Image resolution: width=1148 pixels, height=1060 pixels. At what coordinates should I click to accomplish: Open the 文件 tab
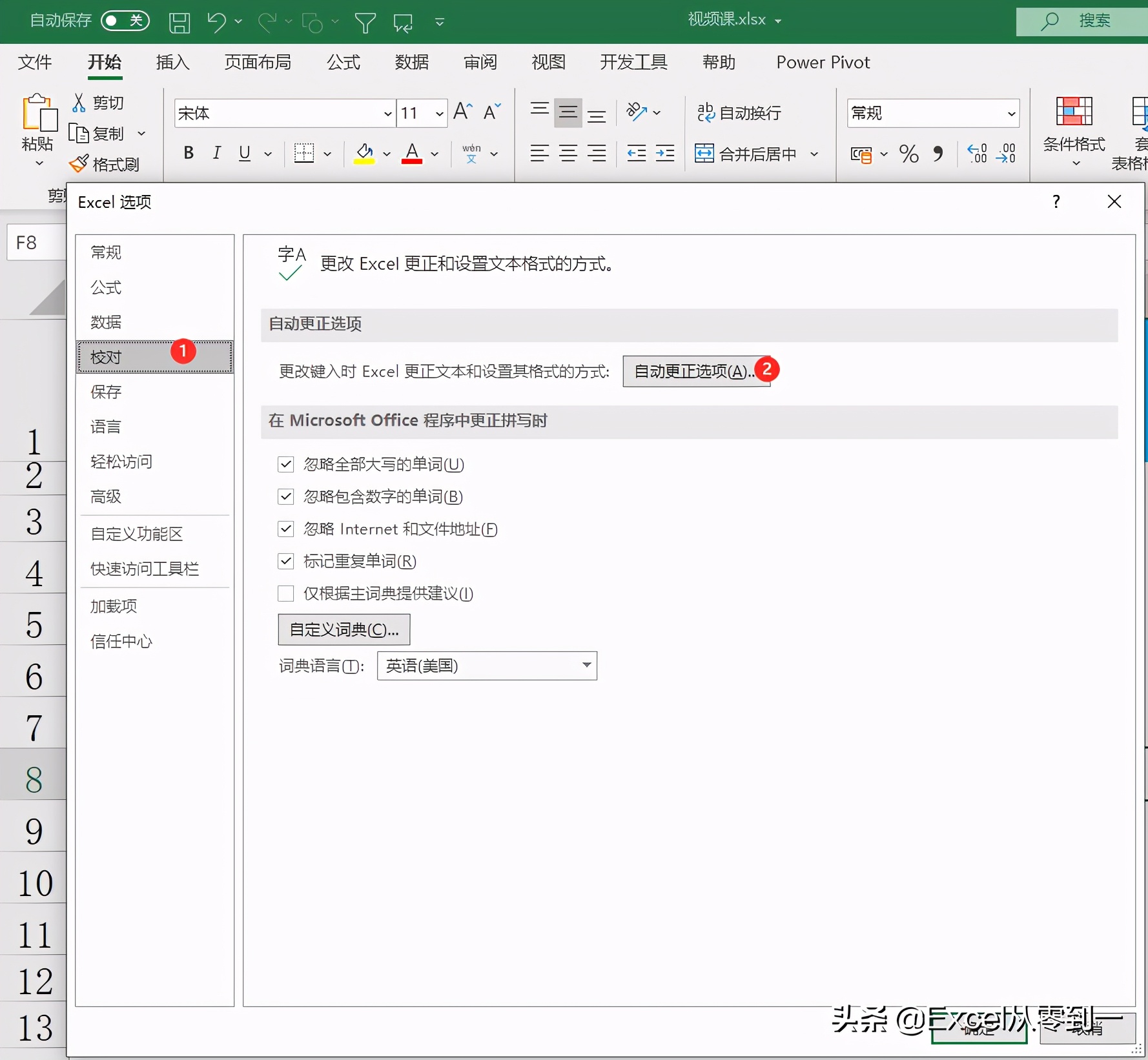pyautogui.click(x=34, y=62)
